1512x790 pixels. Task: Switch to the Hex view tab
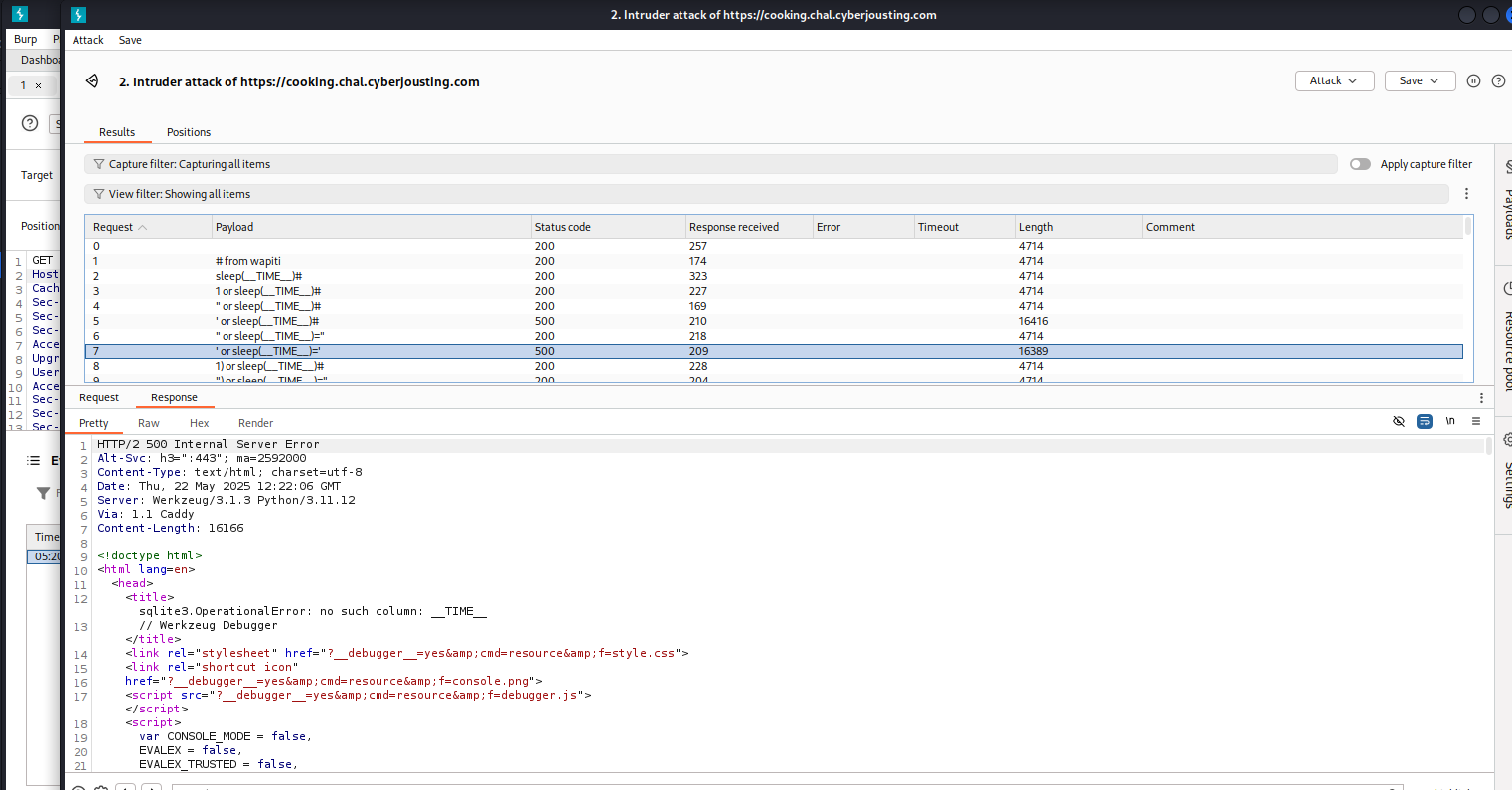tap(200, 423)
